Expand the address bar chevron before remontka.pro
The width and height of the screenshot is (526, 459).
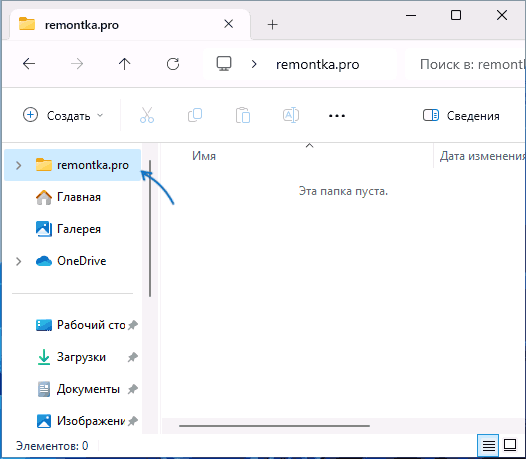(x=254, y=64)
